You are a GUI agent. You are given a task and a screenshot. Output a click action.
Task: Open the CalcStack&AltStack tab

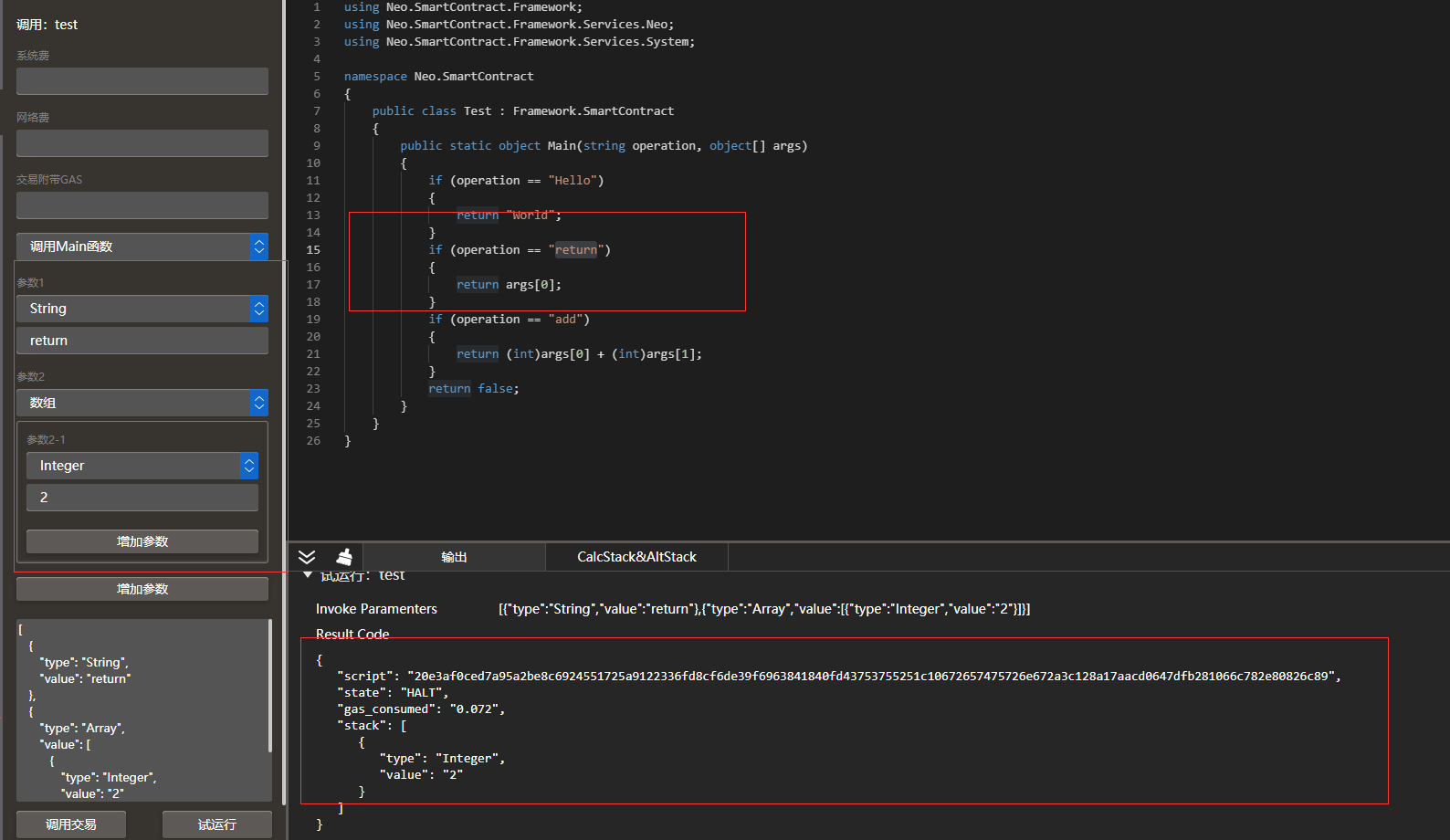[636, 557]
